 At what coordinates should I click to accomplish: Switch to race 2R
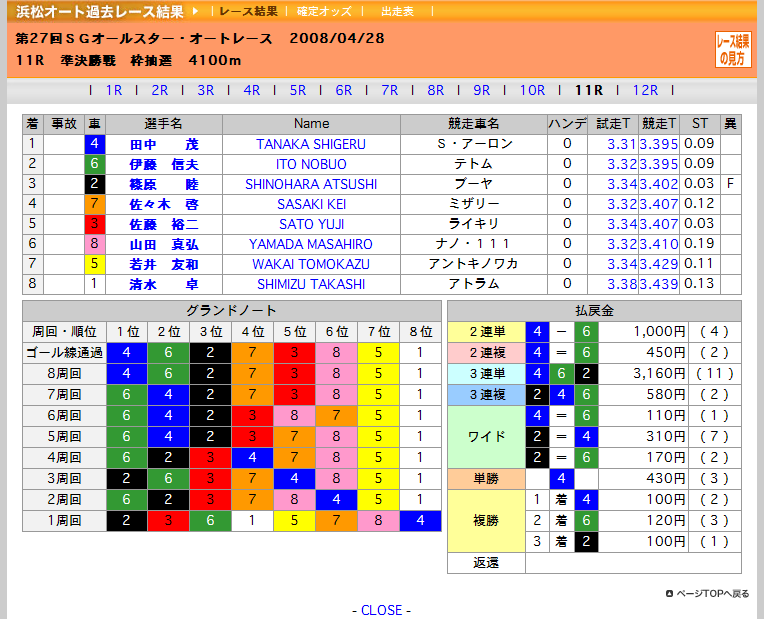[x=160, y=90]
